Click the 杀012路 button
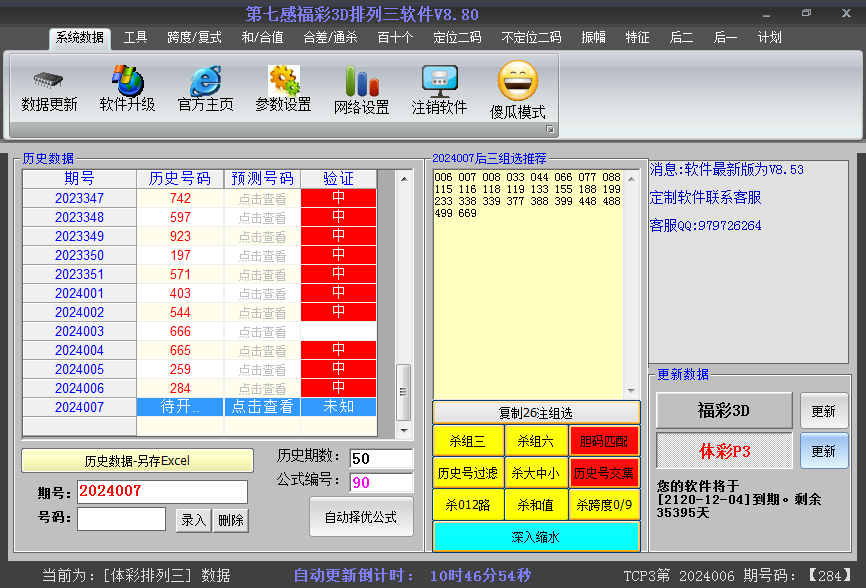This screenshot has height=588, width=866. [468, 505]
